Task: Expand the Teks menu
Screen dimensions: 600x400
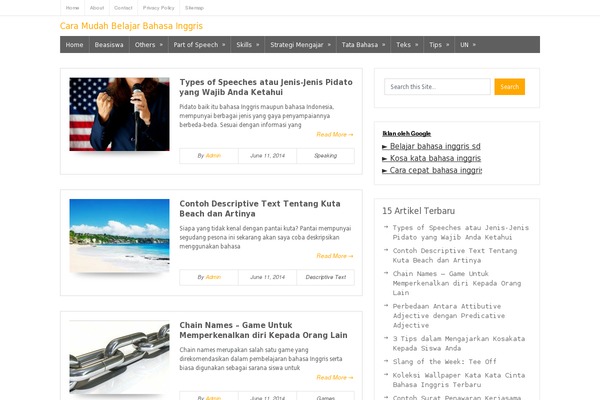Action: pyautogui.click(x=407, y=45)
